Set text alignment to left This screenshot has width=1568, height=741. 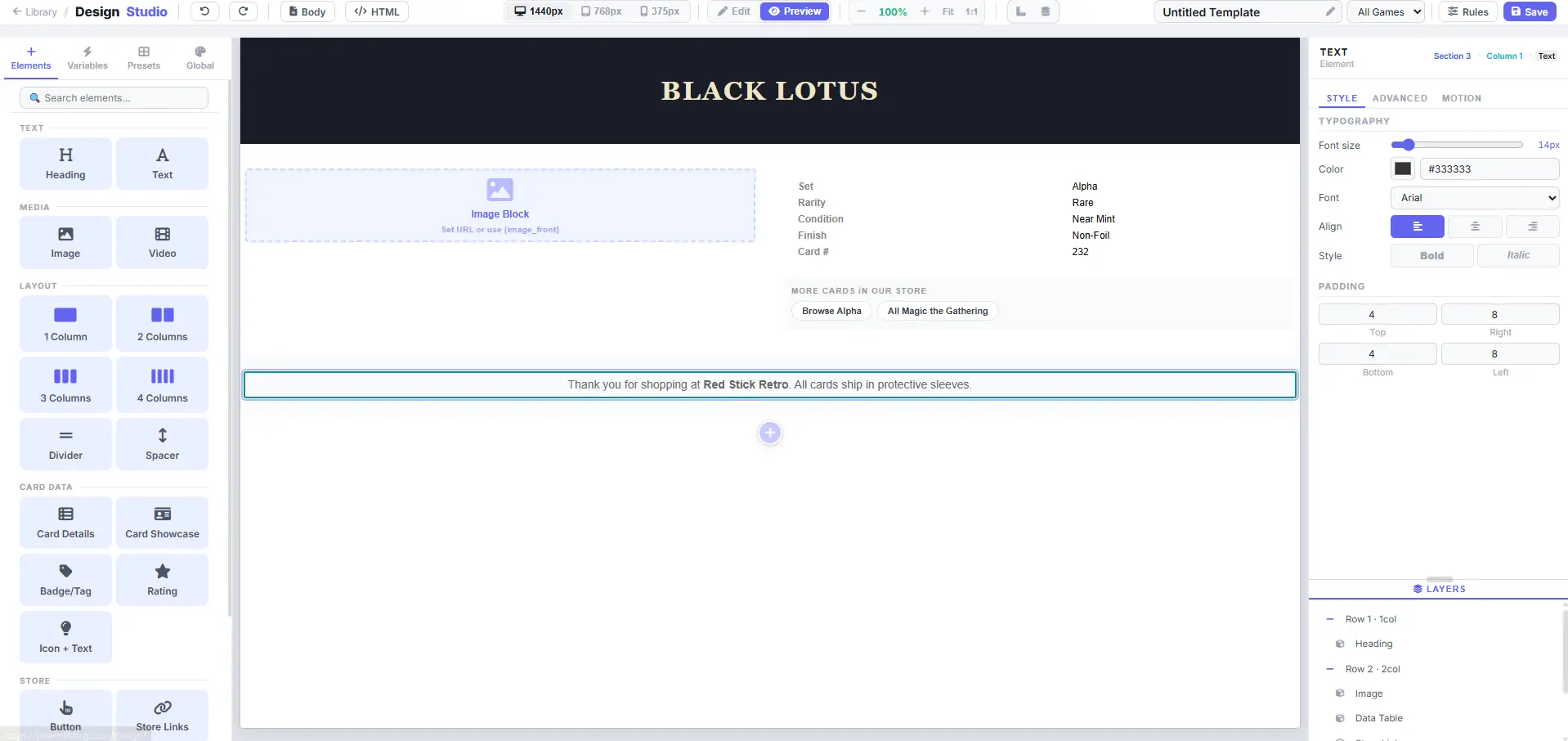1418,227
